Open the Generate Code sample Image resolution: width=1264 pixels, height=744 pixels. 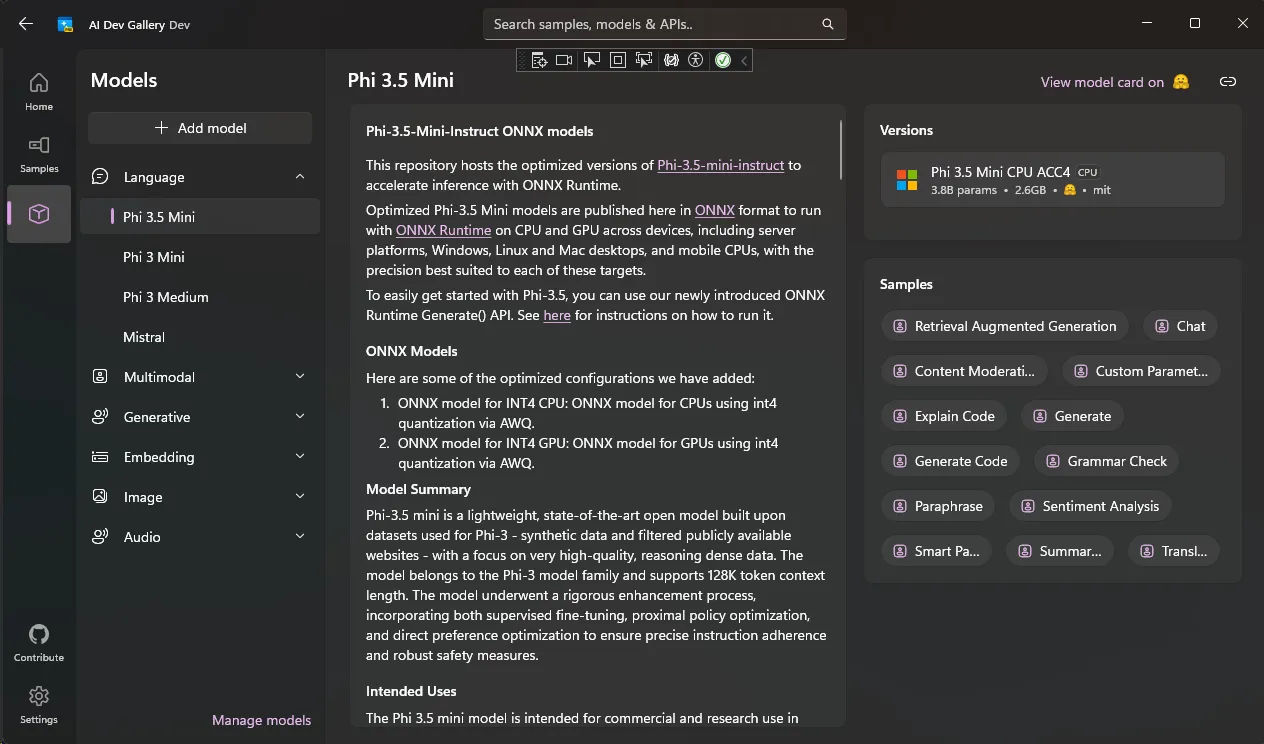pyautogui.click(x=950, y=461)
